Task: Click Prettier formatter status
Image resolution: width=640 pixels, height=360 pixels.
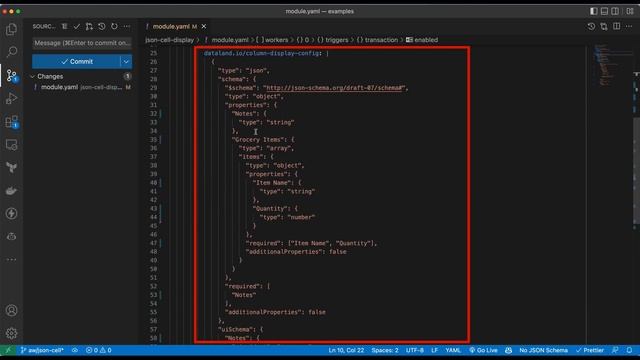Action: (x=590, y=350)
